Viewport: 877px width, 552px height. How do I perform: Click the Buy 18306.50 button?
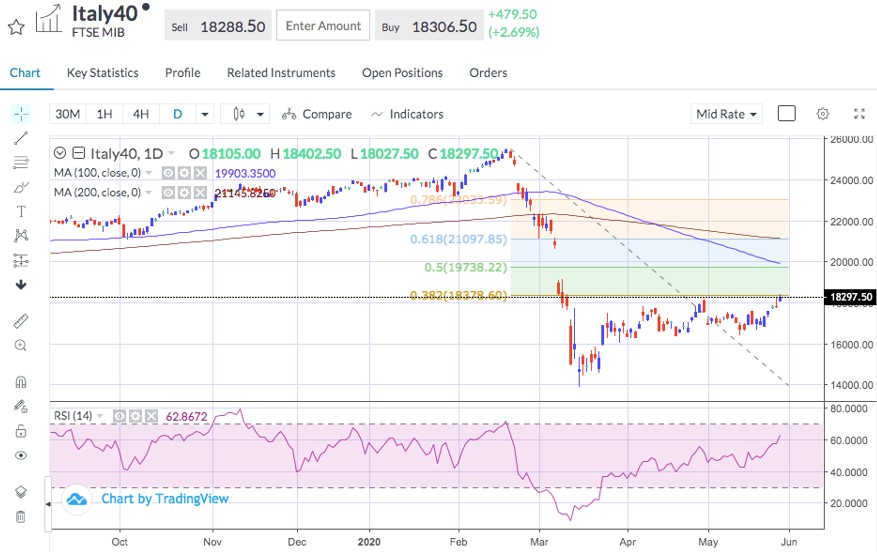tap(429, 26)
